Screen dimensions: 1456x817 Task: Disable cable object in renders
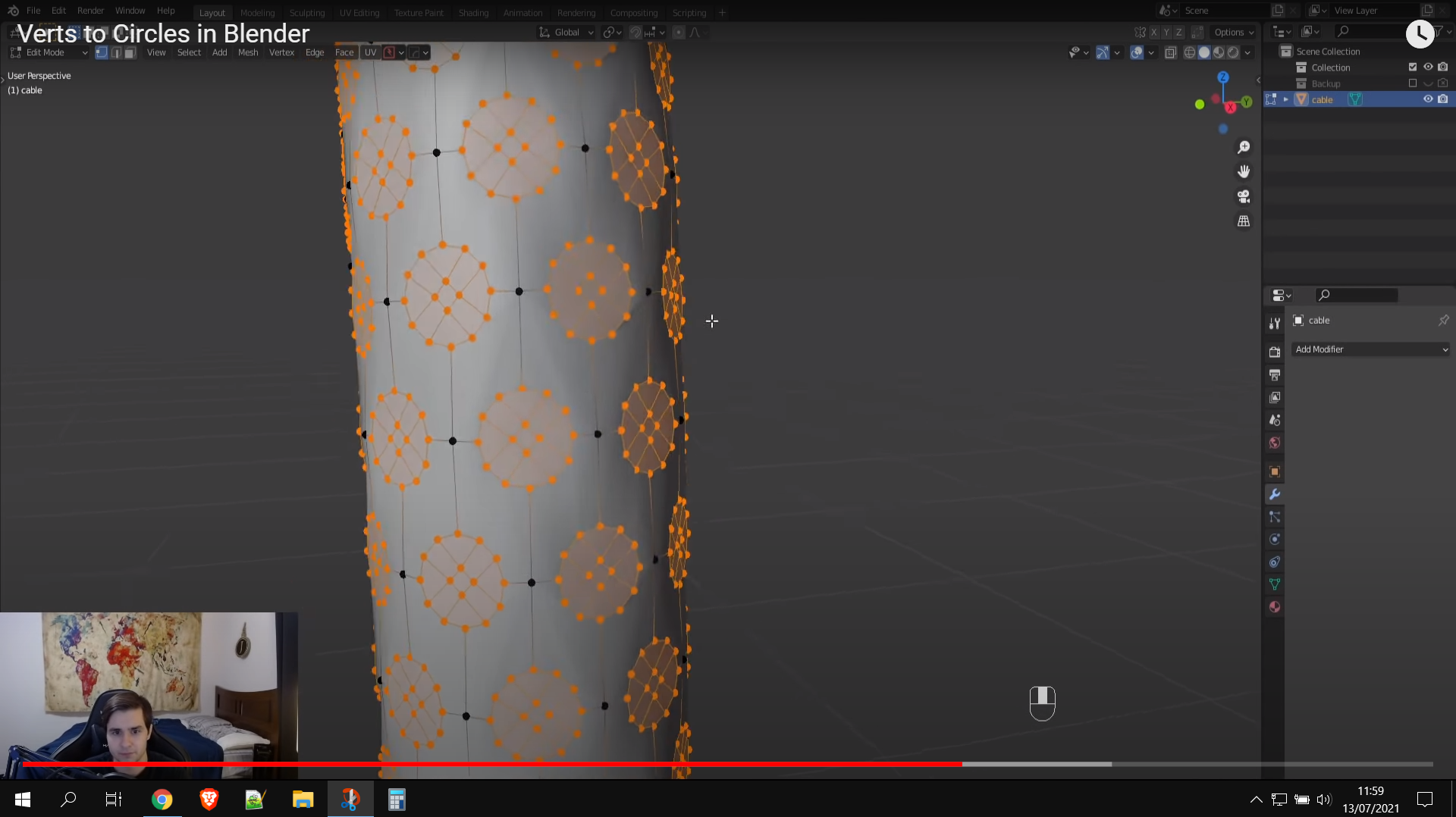pos(1443,99)
